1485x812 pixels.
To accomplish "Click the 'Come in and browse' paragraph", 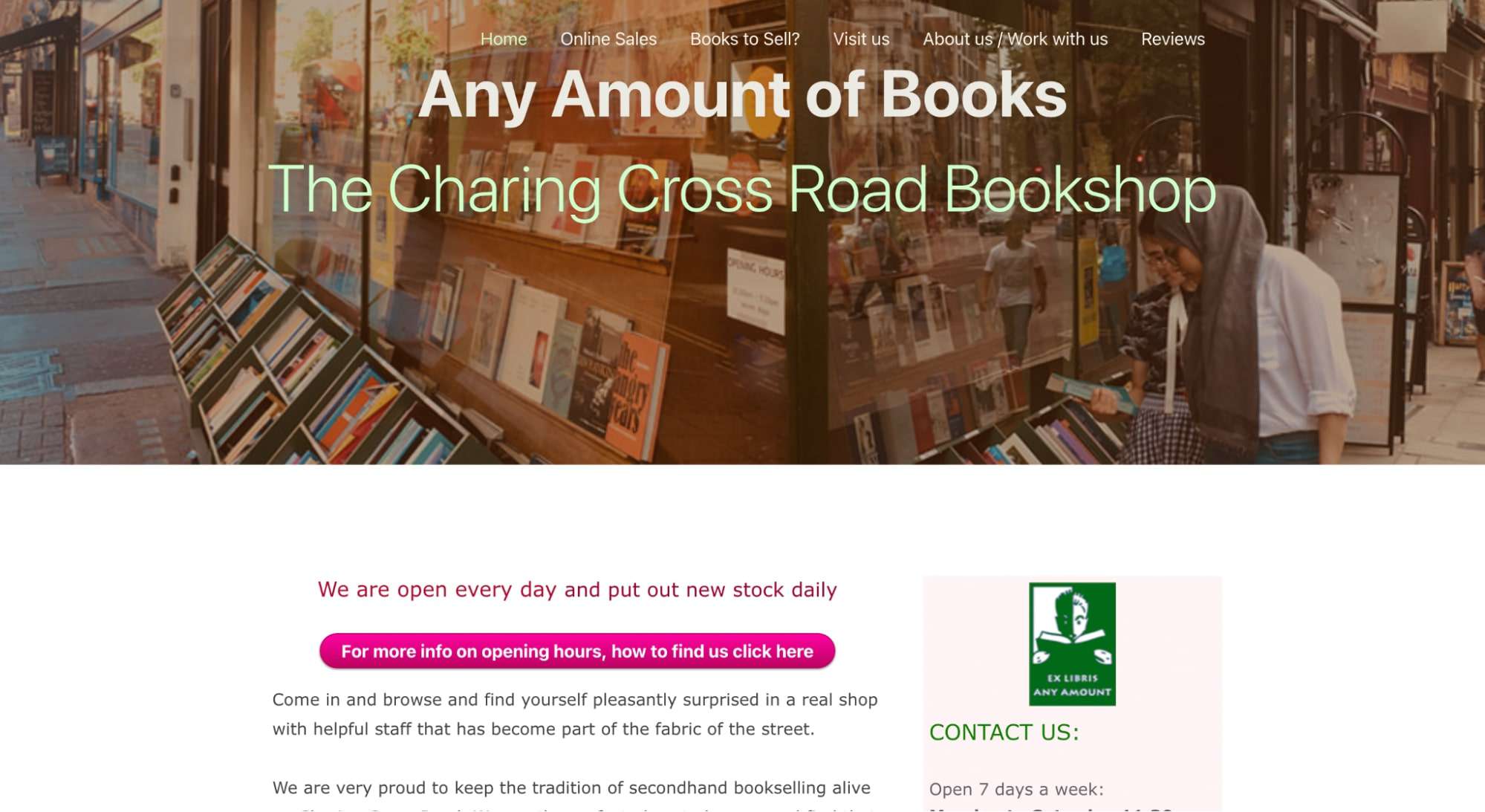I will click(x=575, y=714).
